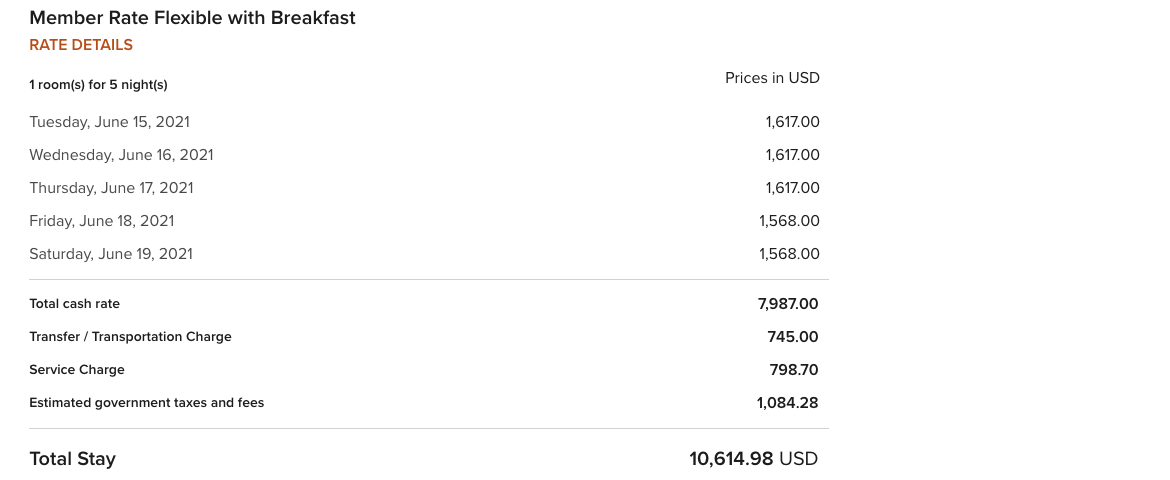
Task: Click the 798.70 service charge amount
Action: point(794,370)
